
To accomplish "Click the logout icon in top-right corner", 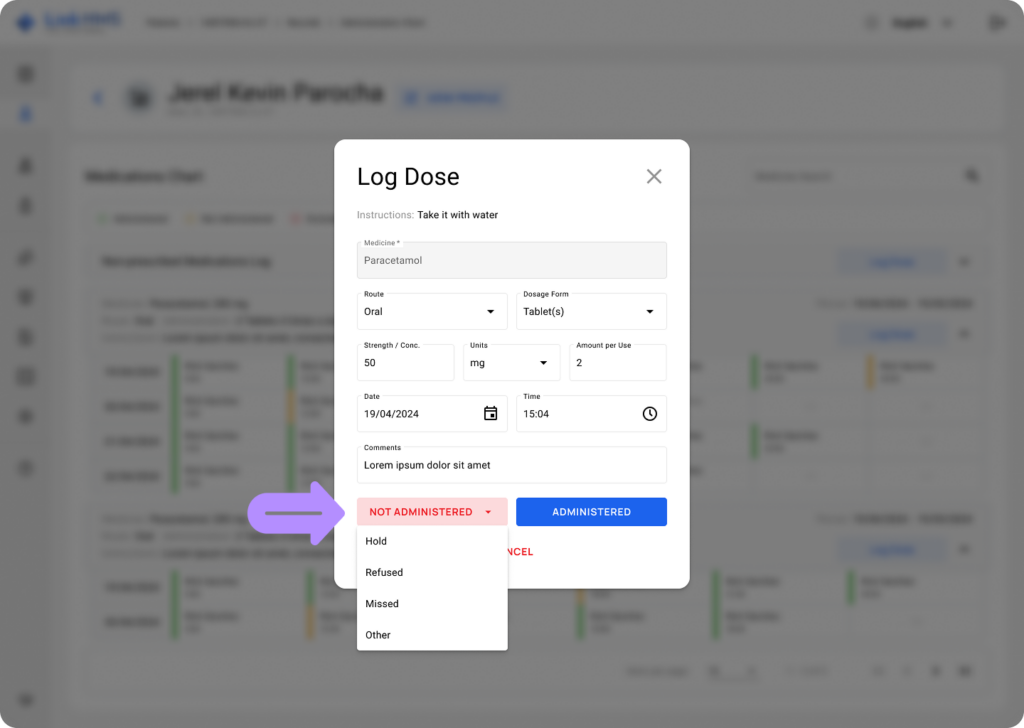I will [996, 22].
